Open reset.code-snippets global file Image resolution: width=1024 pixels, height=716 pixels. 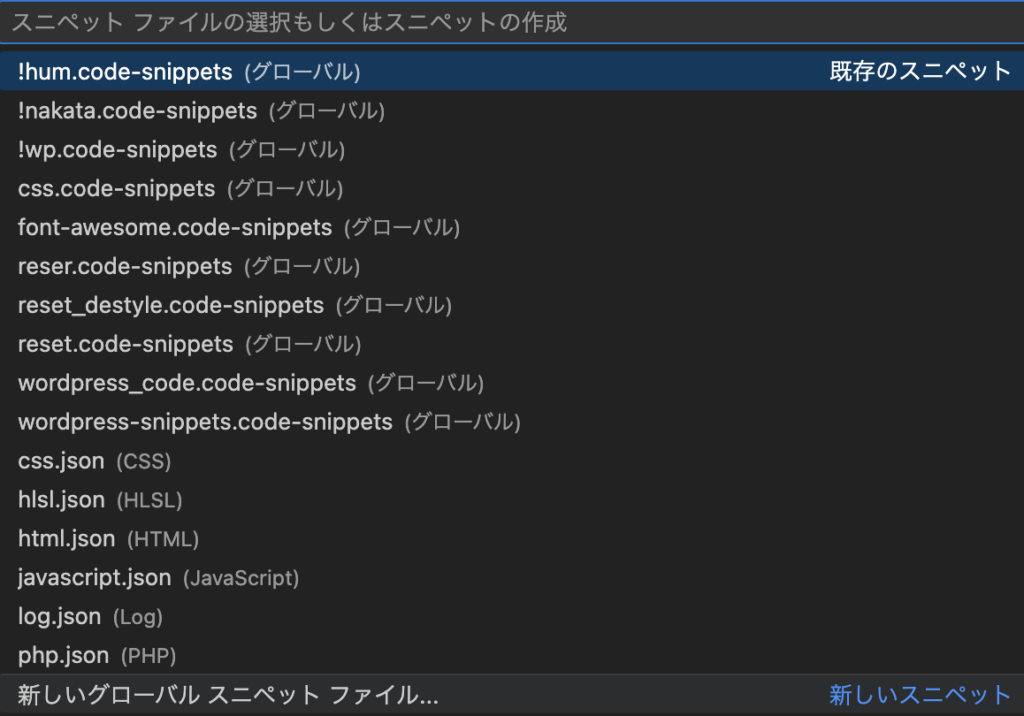point(125,344)
